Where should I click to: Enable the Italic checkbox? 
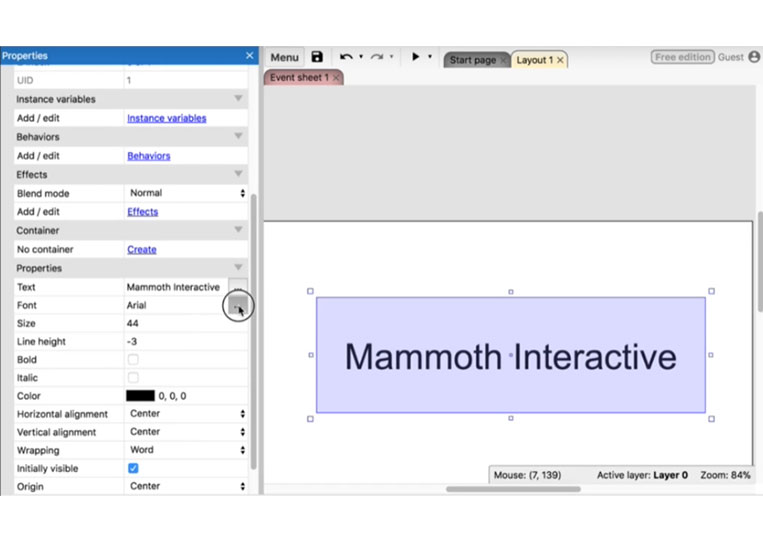click(133, 378)
